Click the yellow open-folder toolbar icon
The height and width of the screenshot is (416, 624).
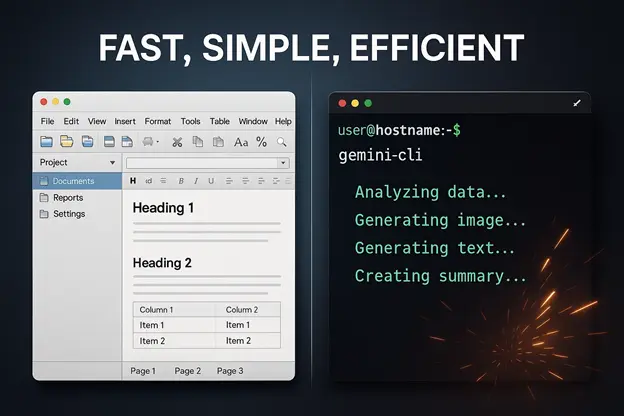coord(66,141)
